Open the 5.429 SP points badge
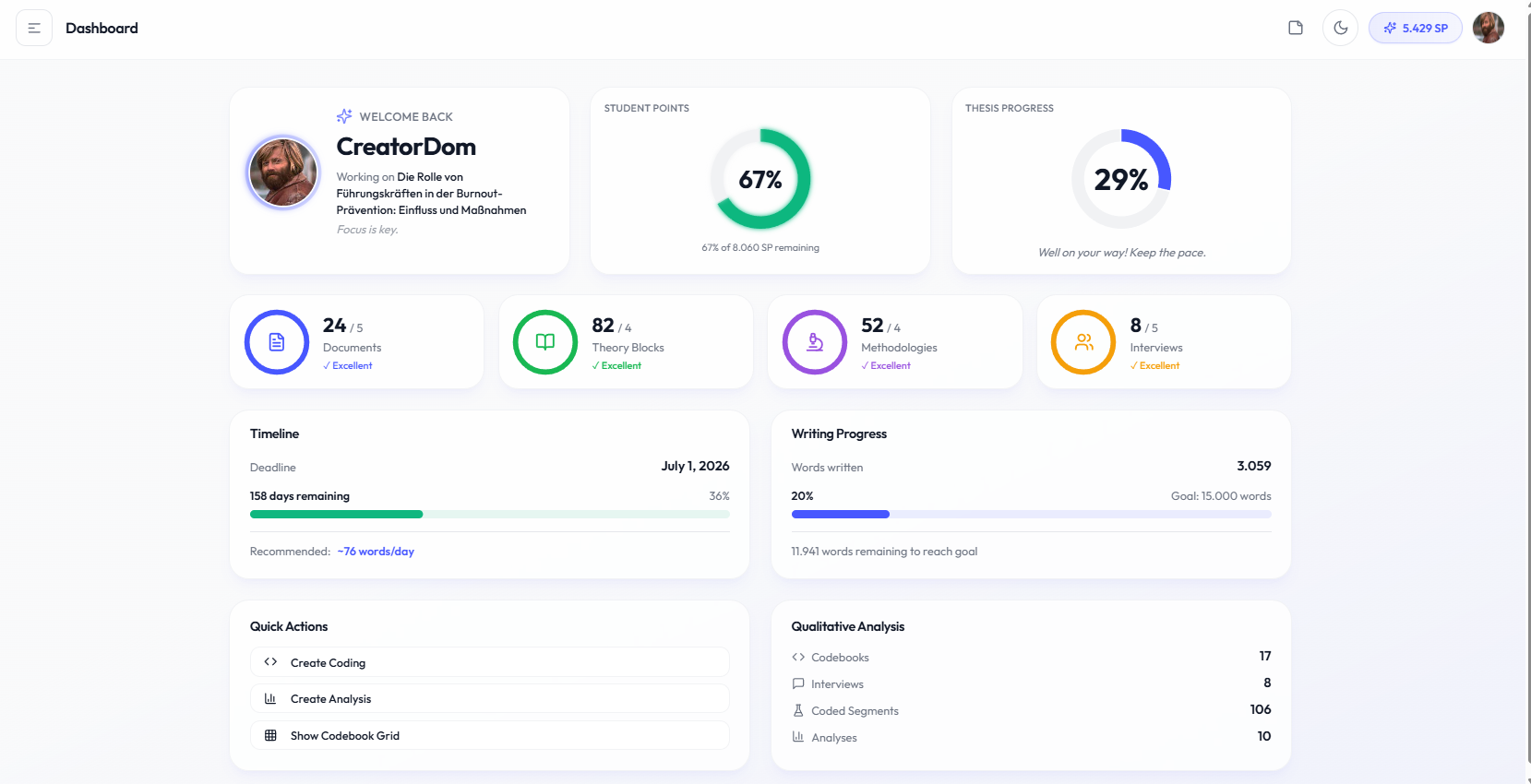This screenshot has height=784, width=1531. (x=1415, y=28)
